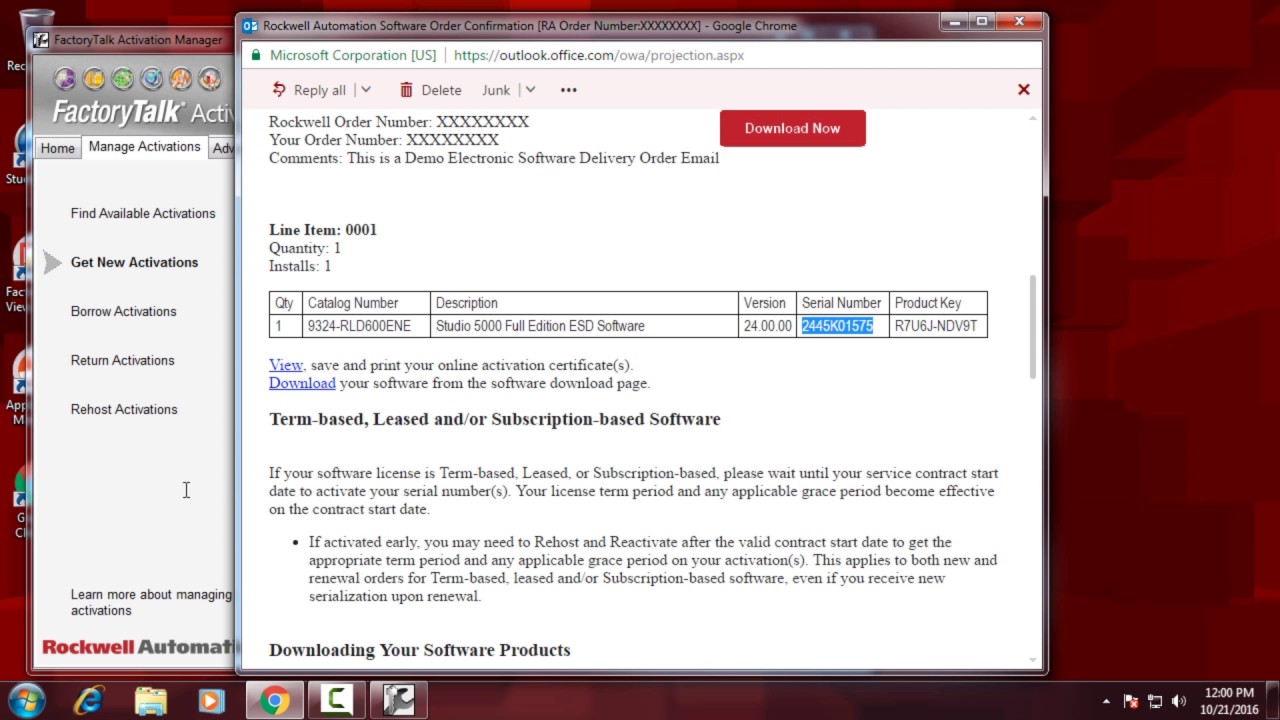Click the green round icon in FactoryTalk header
Viewport: 1280px width, 720px height.
click(x=123, y=78)
